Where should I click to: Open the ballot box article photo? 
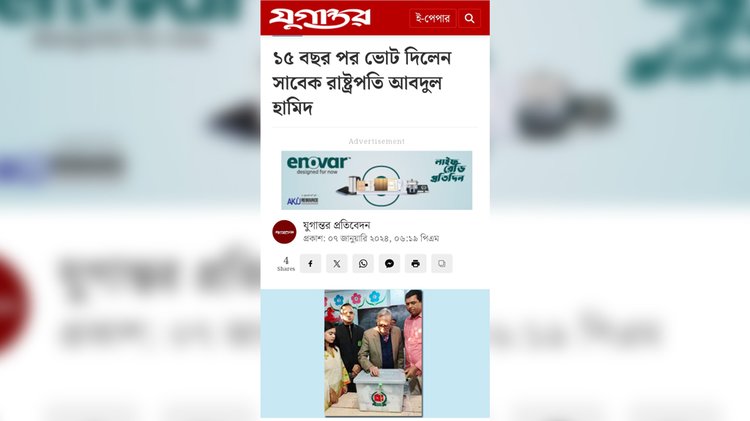374,353
